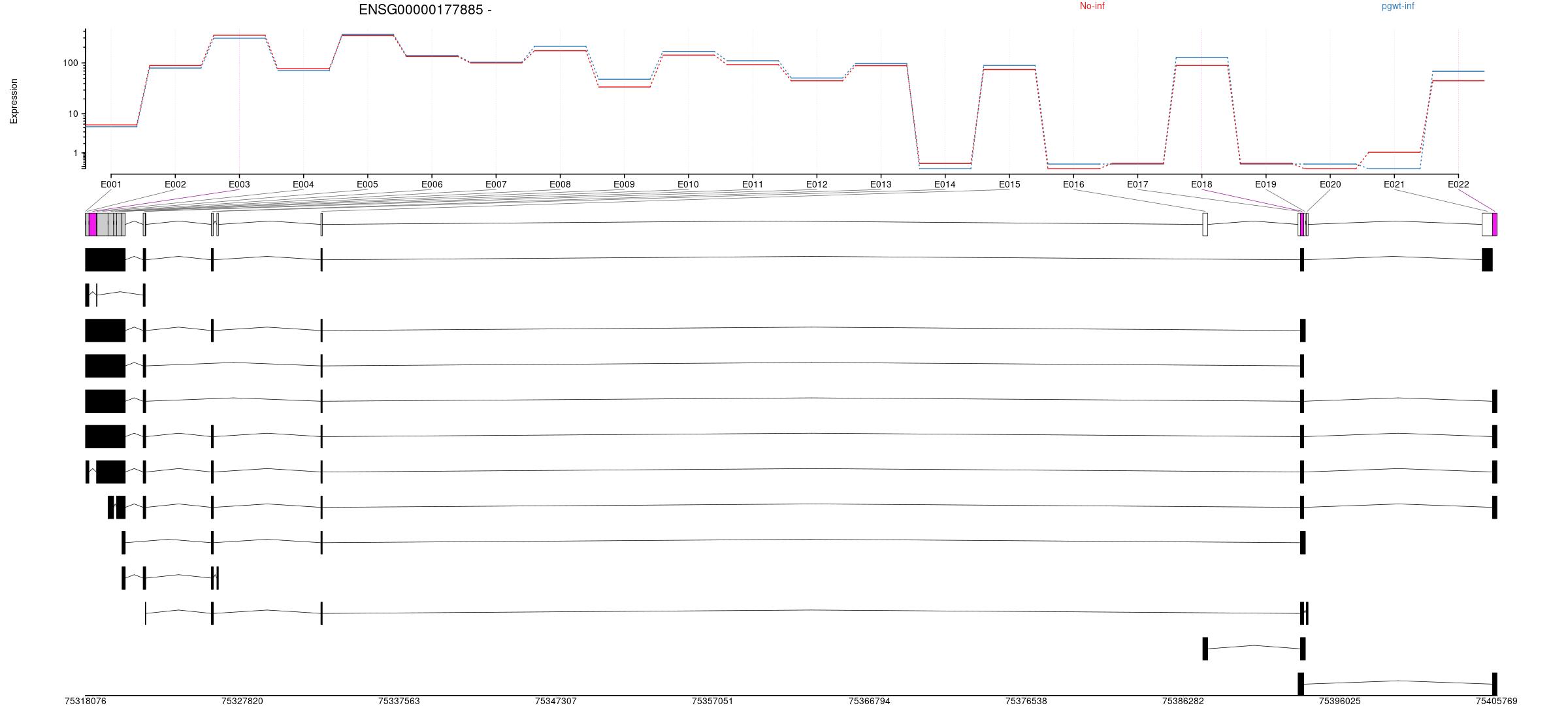The image size is (1568, 712).
Task: Click the magenta exon at gene model's left end
Action: (x=93, y=224)
